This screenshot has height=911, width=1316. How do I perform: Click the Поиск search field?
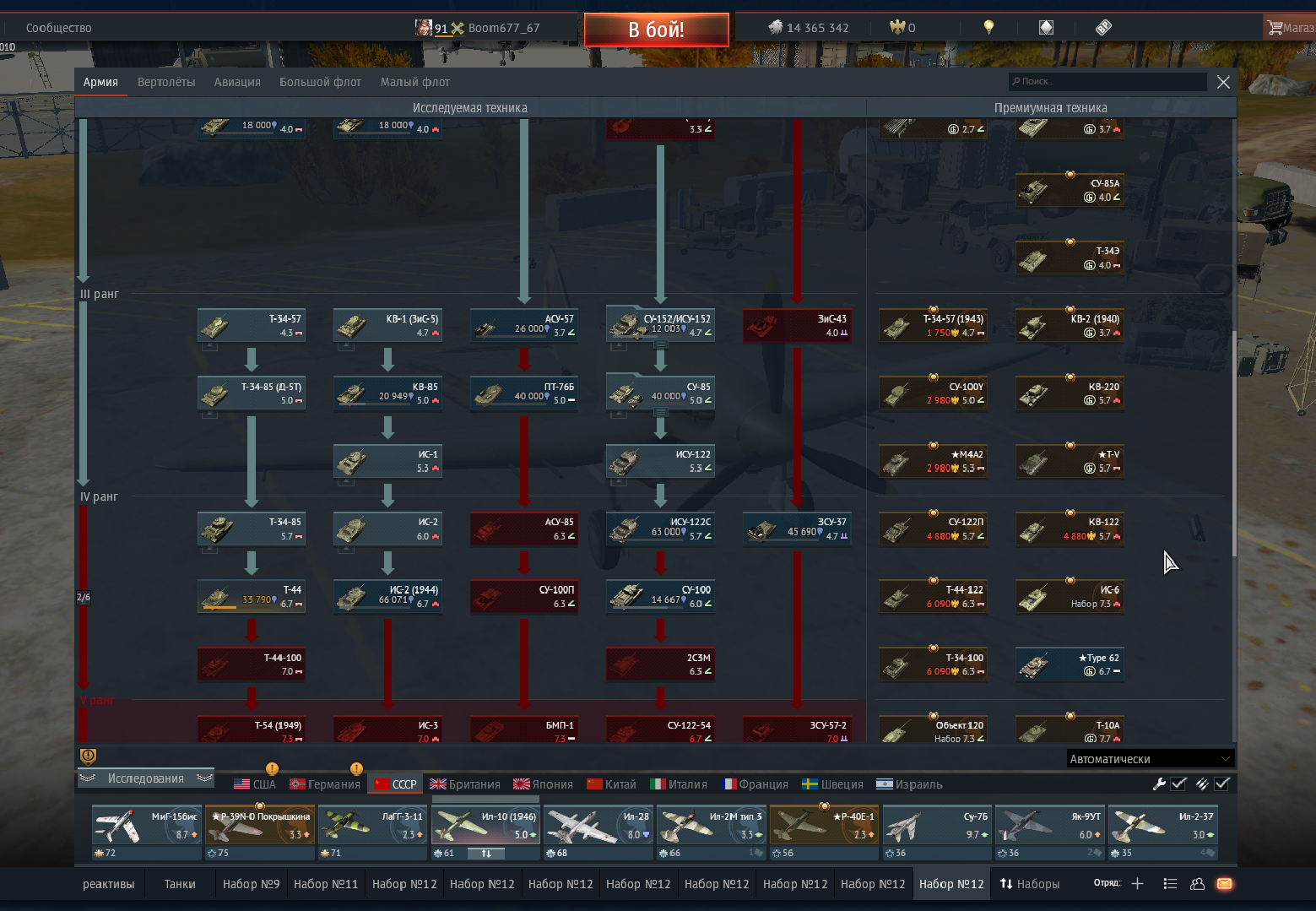pos(1107,82)
